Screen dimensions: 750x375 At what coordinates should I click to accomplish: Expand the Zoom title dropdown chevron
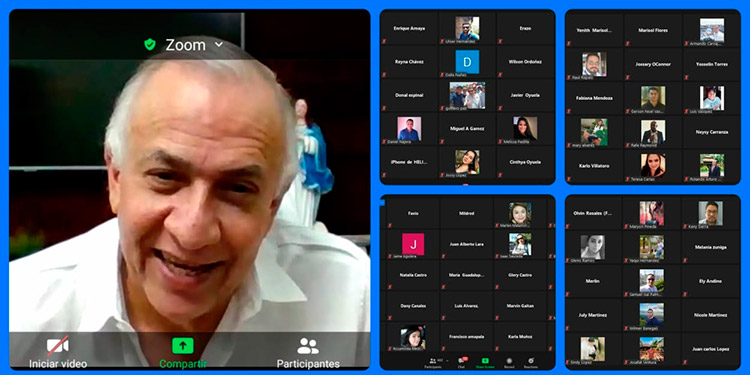pos(219,44)
